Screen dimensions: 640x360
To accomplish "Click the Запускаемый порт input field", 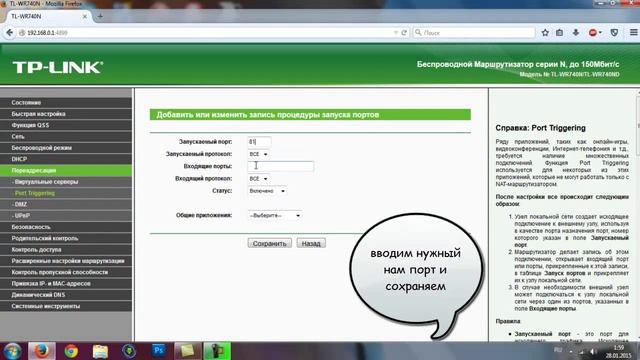I will pos(259,142).
